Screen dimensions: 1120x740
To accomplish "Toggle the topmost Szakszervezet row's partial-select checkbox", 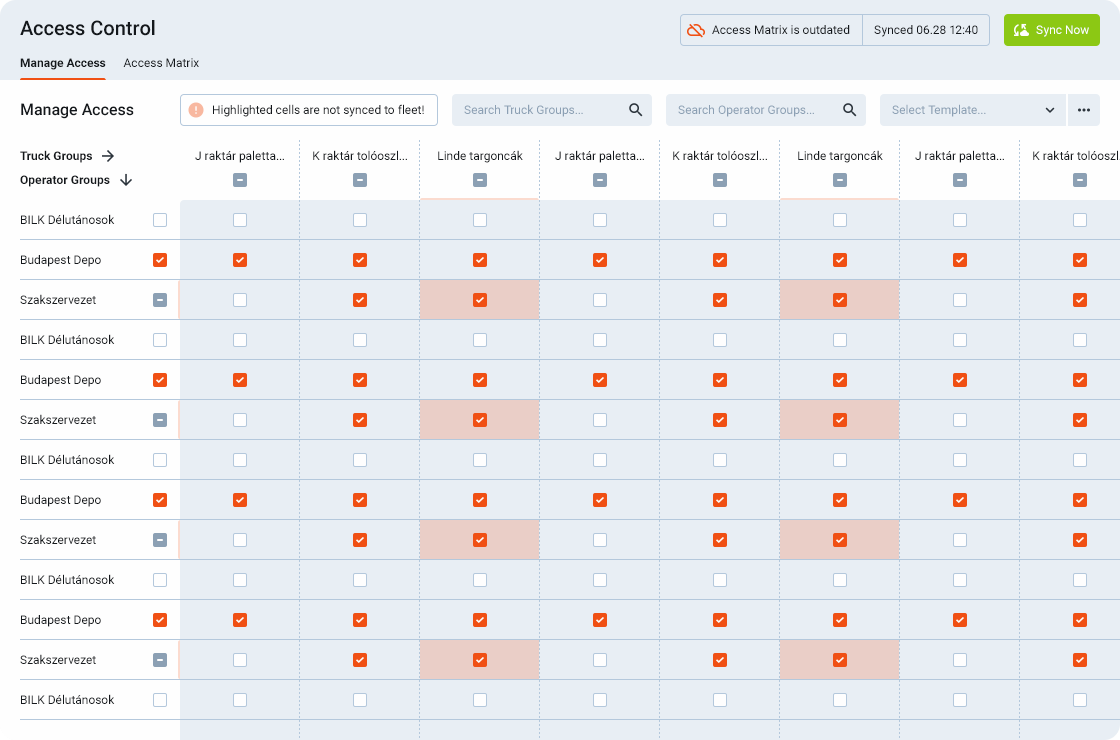I will [x=160, y=300].
